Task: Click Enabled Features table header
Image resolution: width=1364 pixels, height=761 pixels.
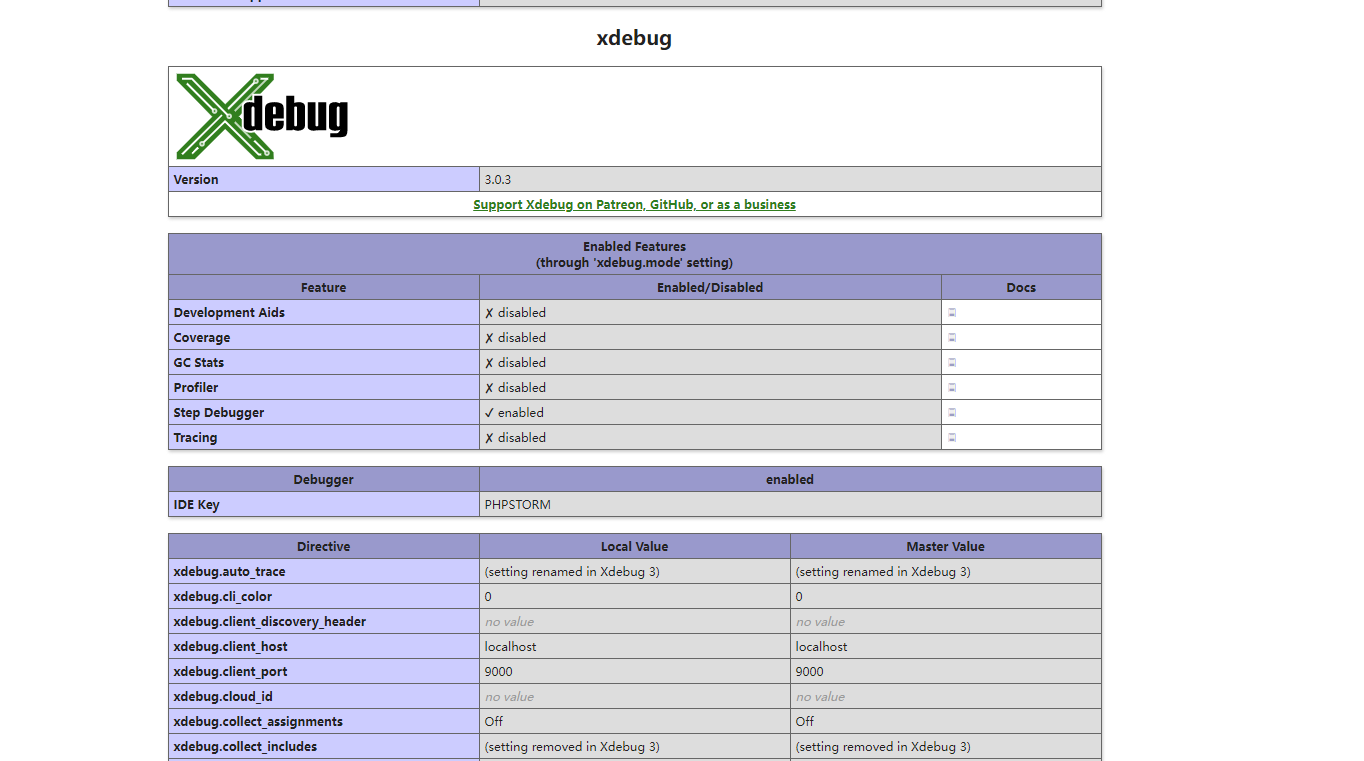Action: click(x=635, y=254)
